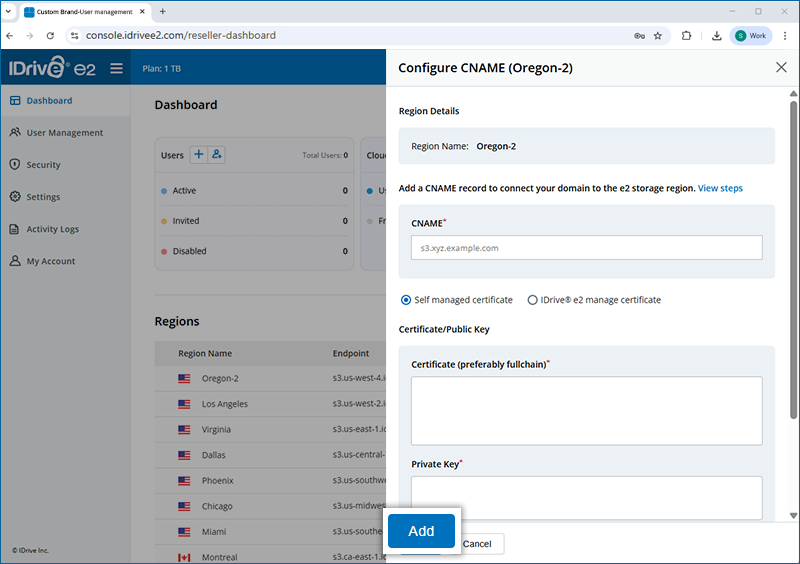
Task: Click the Invited users row
Action: [254, 220]
